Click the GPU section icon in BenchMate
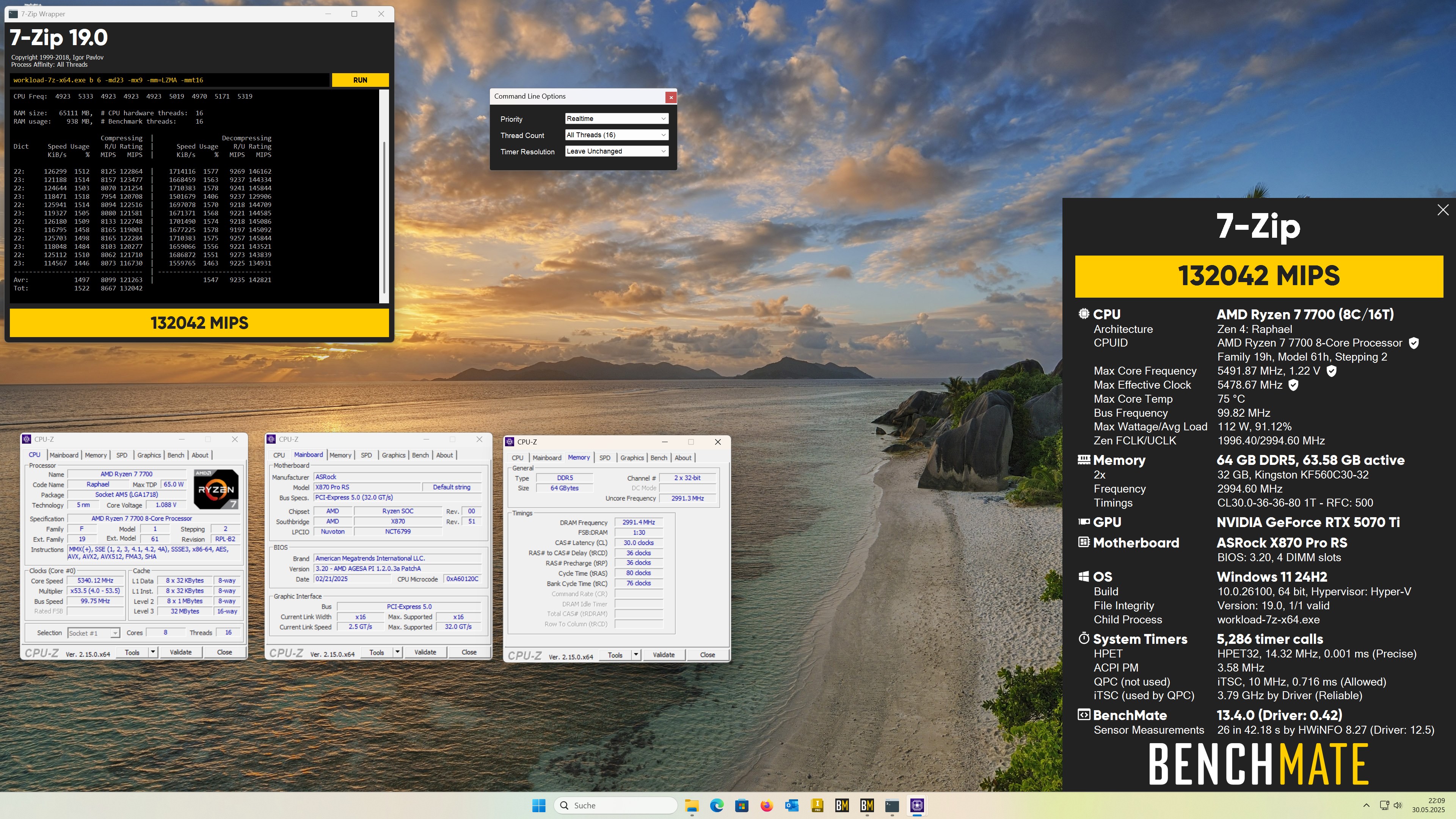The height and width of the screenshot is (819, 1456). 1084,522
